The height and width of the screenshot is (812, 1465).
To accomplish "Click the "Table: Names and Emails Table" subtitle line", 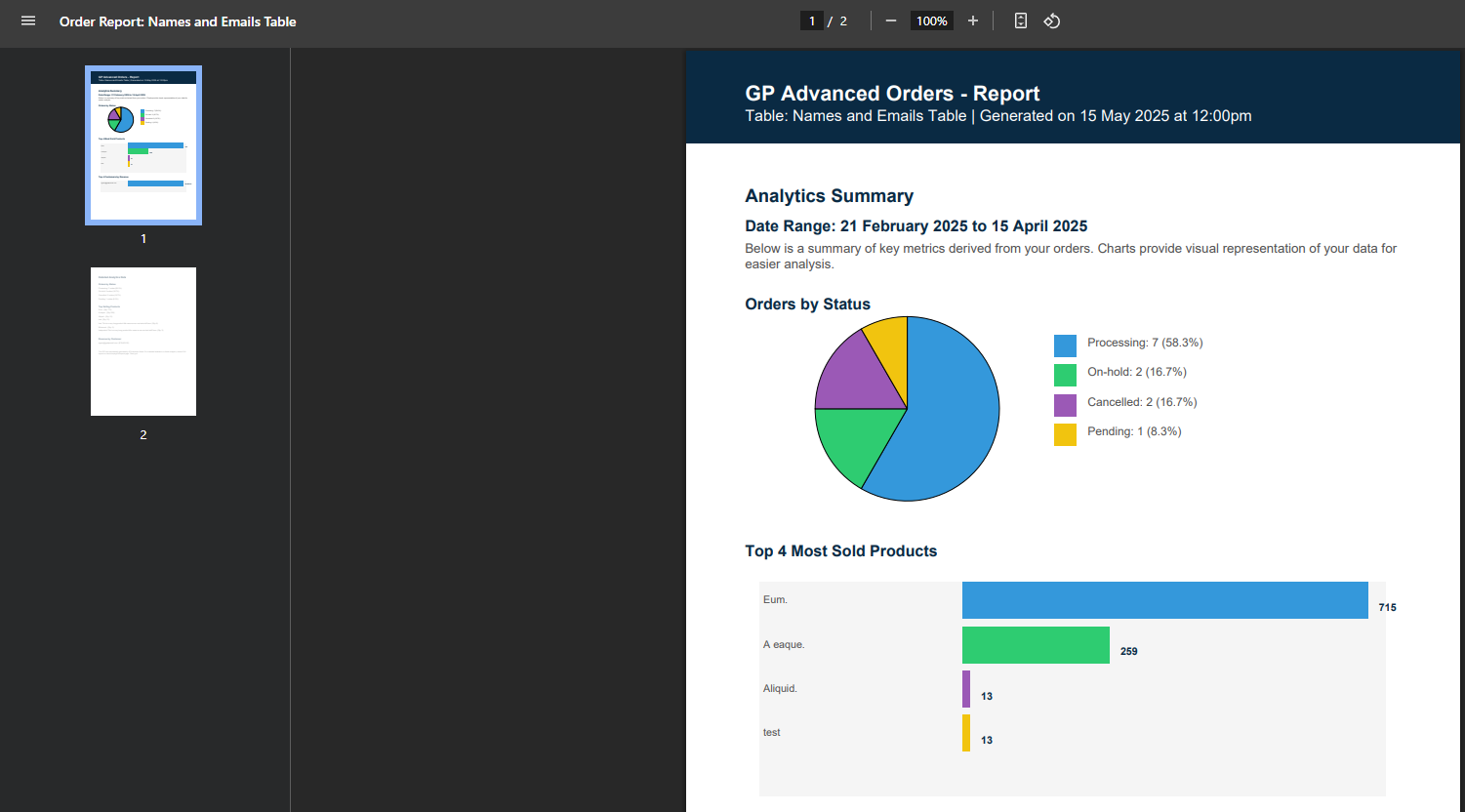I will (997, 115).
